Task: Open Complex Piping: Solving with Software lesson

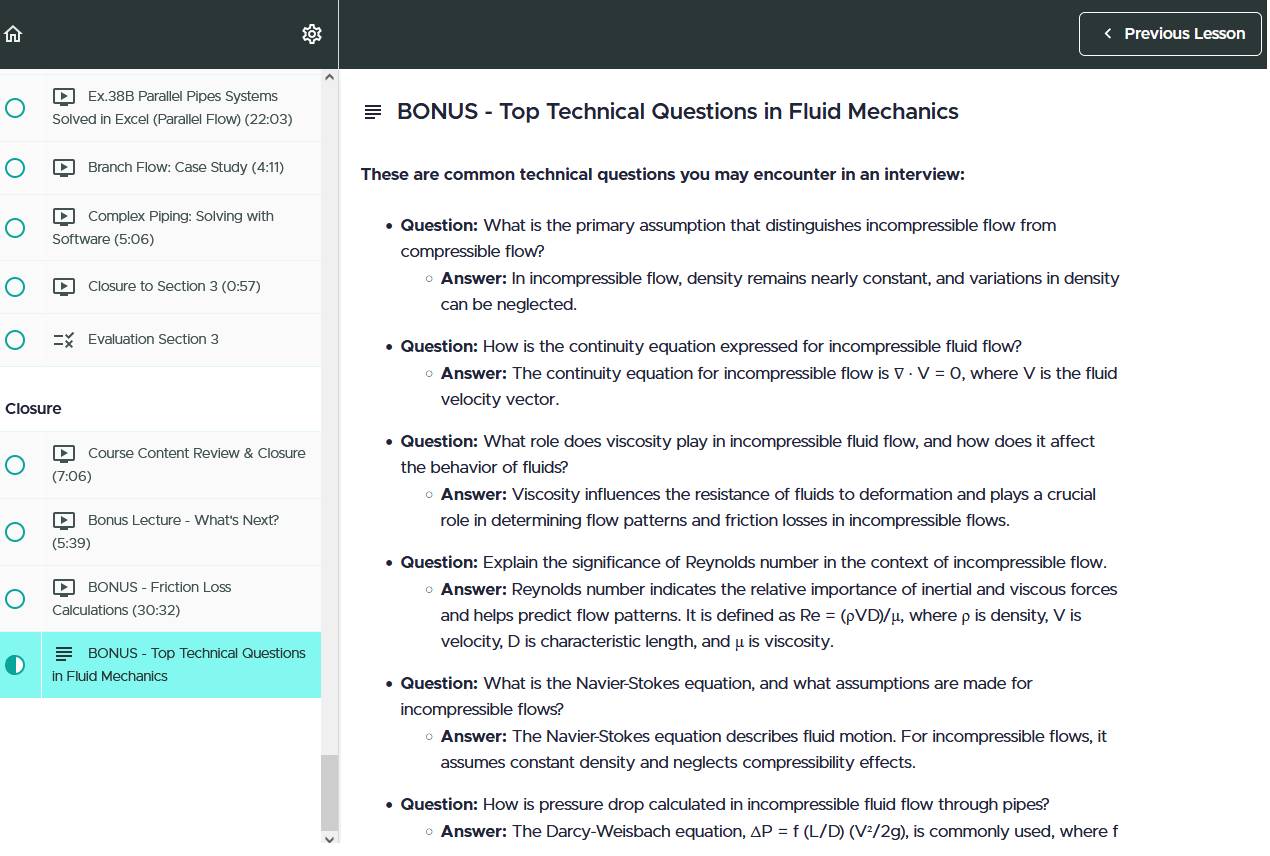Action: point(160,228)
